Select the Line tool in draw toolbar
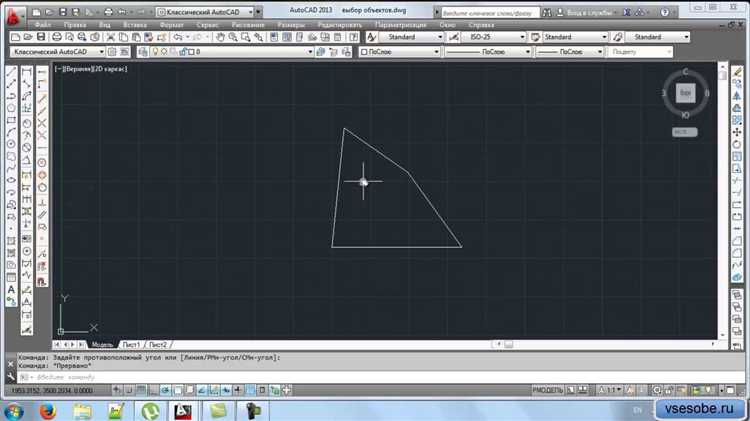This screenshot has height=421, width=750. [x=11, y=72]
